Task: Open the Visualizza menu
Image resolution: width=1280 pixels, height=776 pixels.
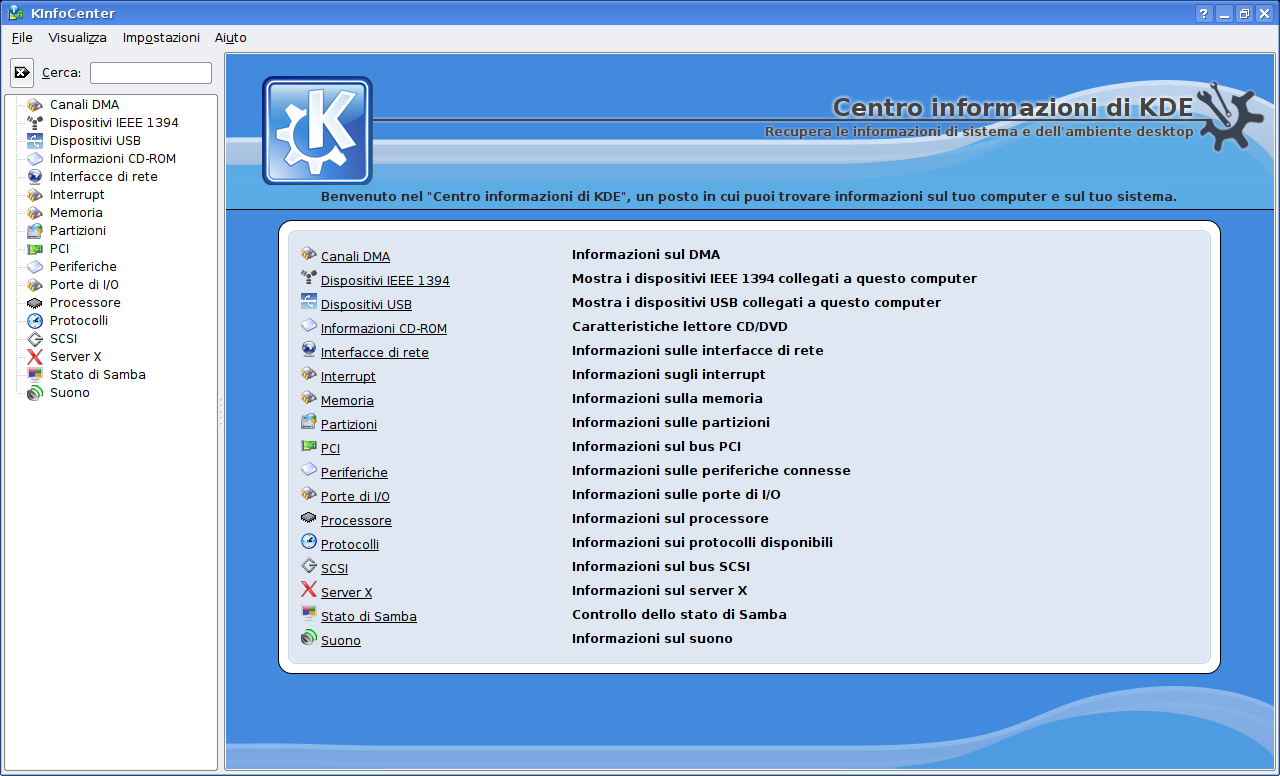Action: [x=77, y=38]
